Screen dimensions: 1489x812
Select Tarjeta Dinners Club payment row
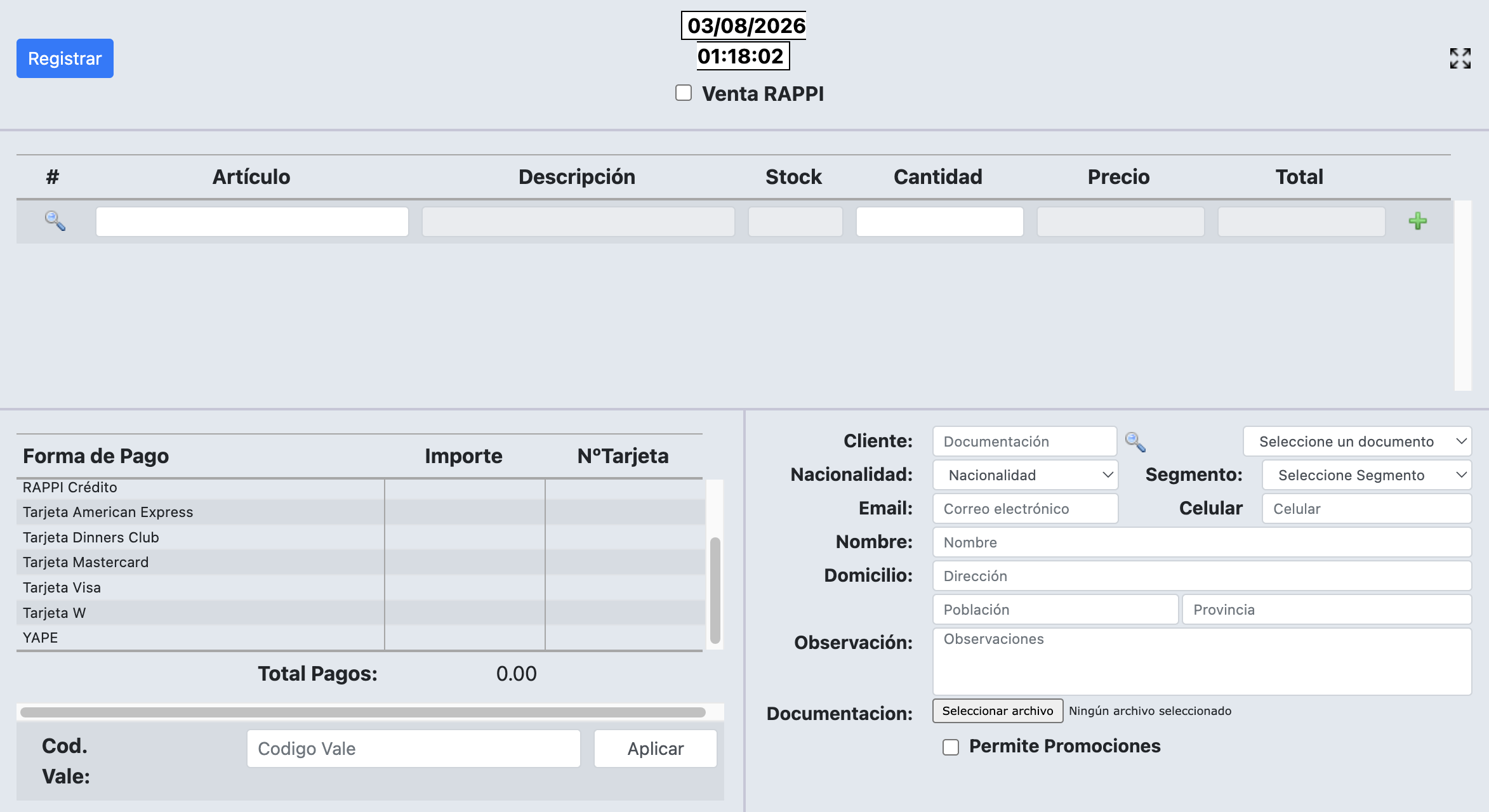tap(361, 537)
